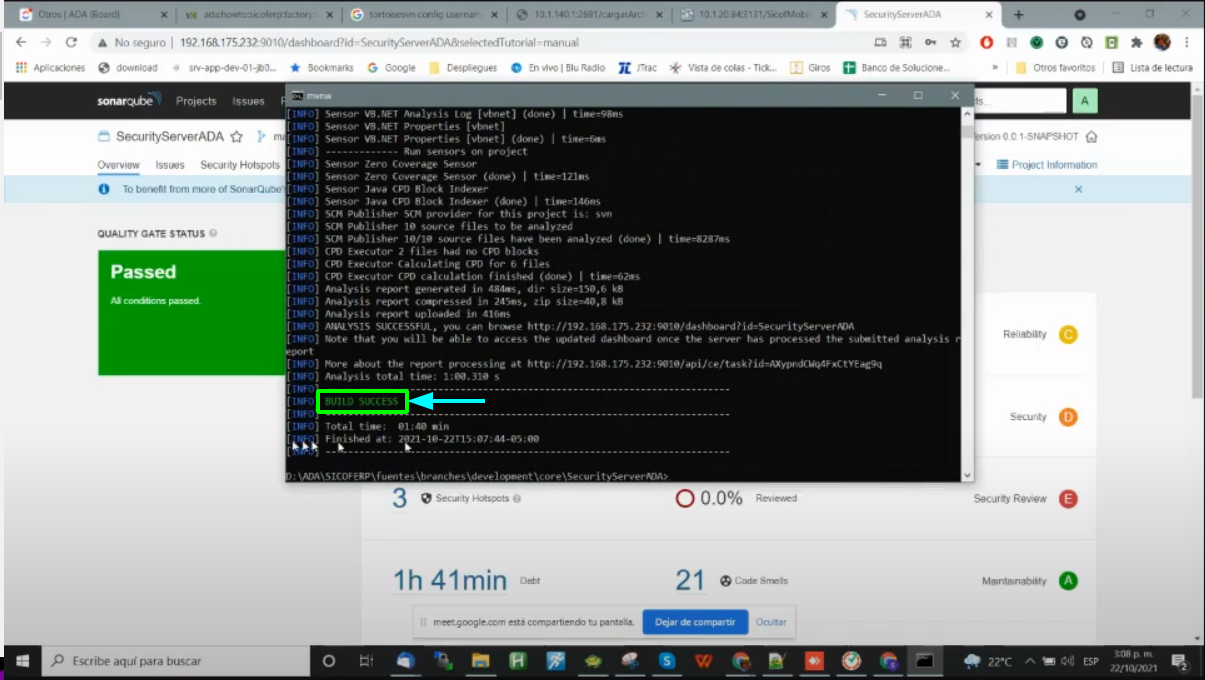Click the Maintainability rating A badge
This screenshot has height=680, width=1205.
(1068, 581)
